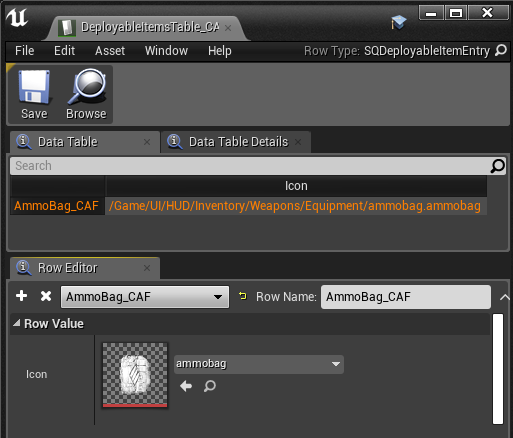513x438 pixels.
Task: Find Row Type struct with magnifier icon
Action: click(x=501, y=51)
